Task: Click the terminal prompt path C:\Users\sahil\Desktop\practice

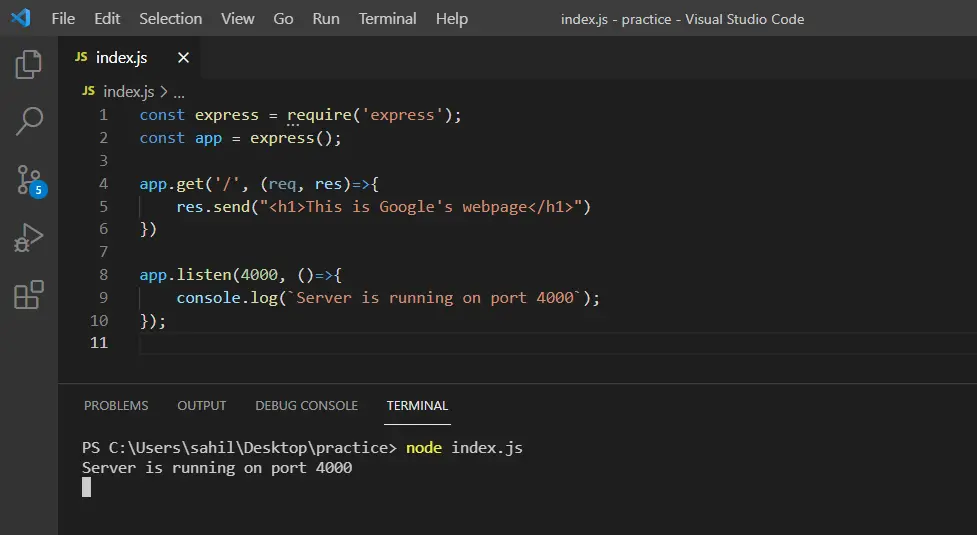Action: pos(249,448)
